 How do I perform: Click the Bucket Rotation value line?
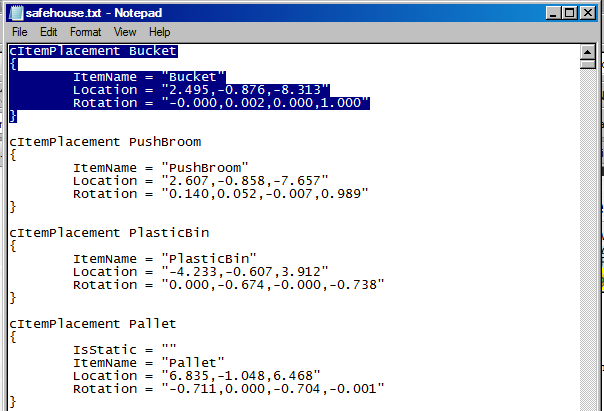221,102
